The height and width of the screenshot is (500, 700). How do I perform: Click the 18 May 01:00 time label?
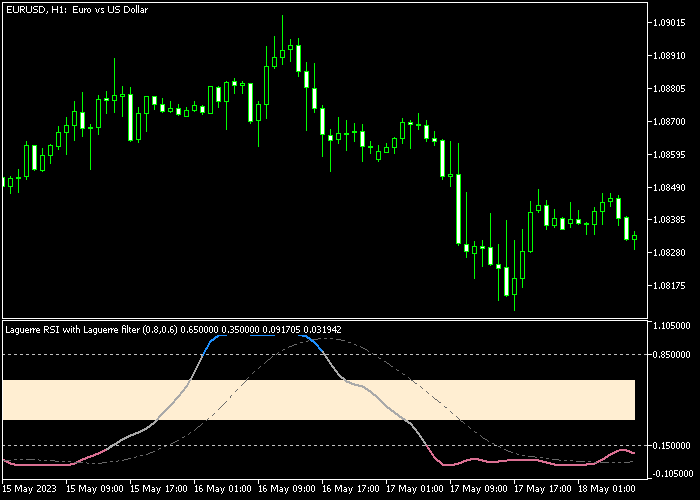[607, 489]
